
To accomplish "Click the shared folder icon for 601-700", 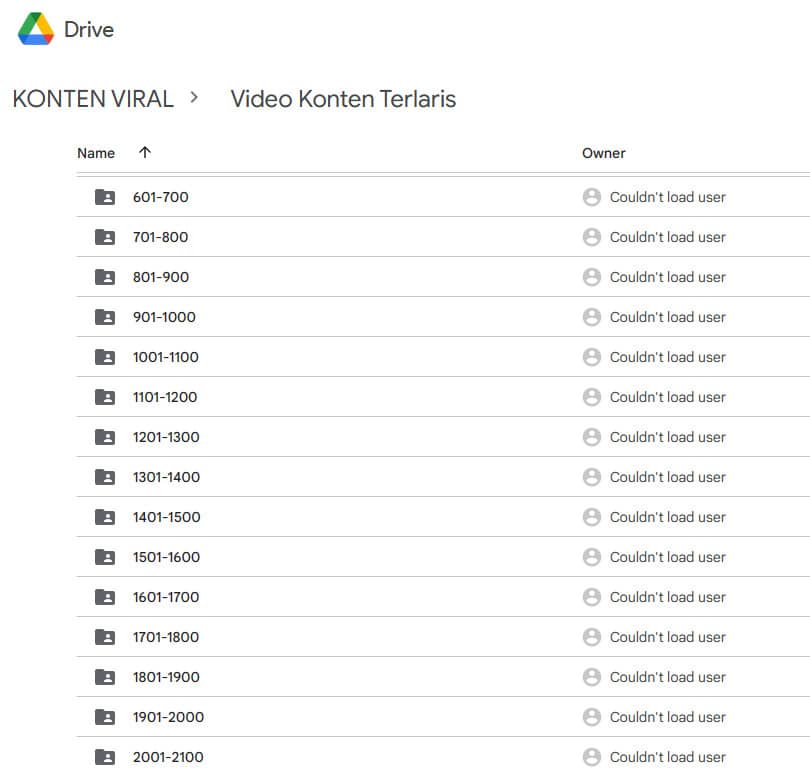I will click(105, 197).
